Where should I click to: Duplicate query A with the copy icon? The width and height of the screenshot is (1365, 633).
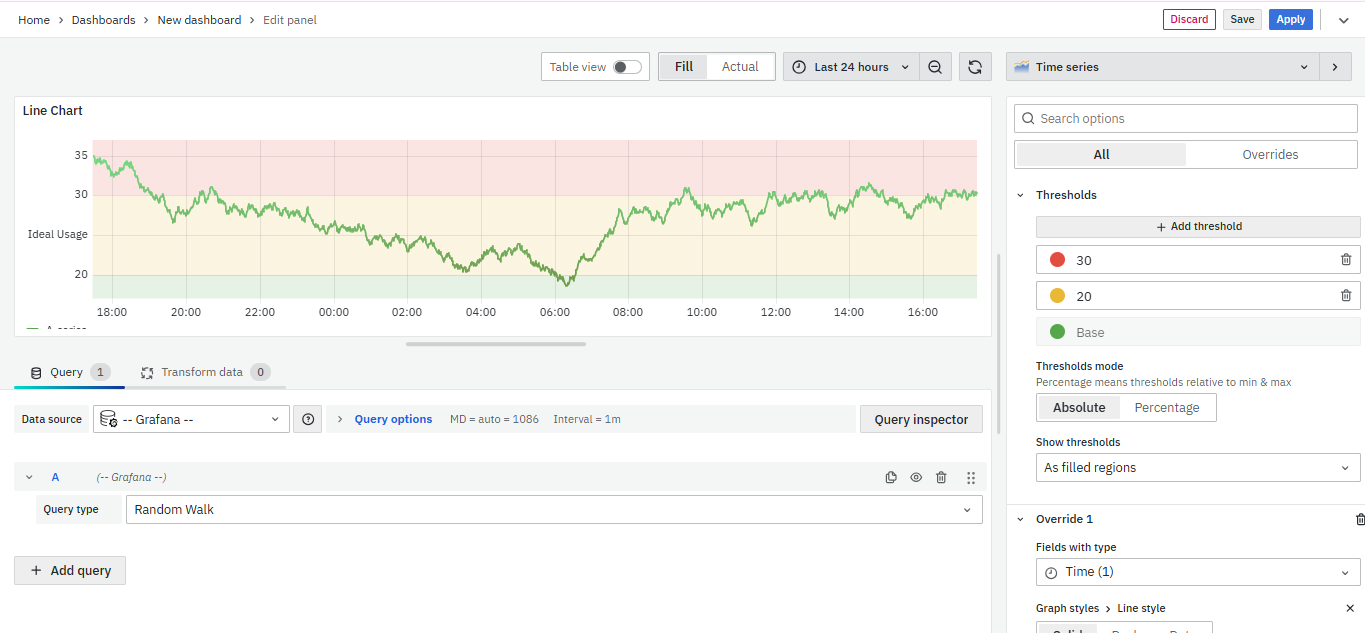click(x=891, y=478)
